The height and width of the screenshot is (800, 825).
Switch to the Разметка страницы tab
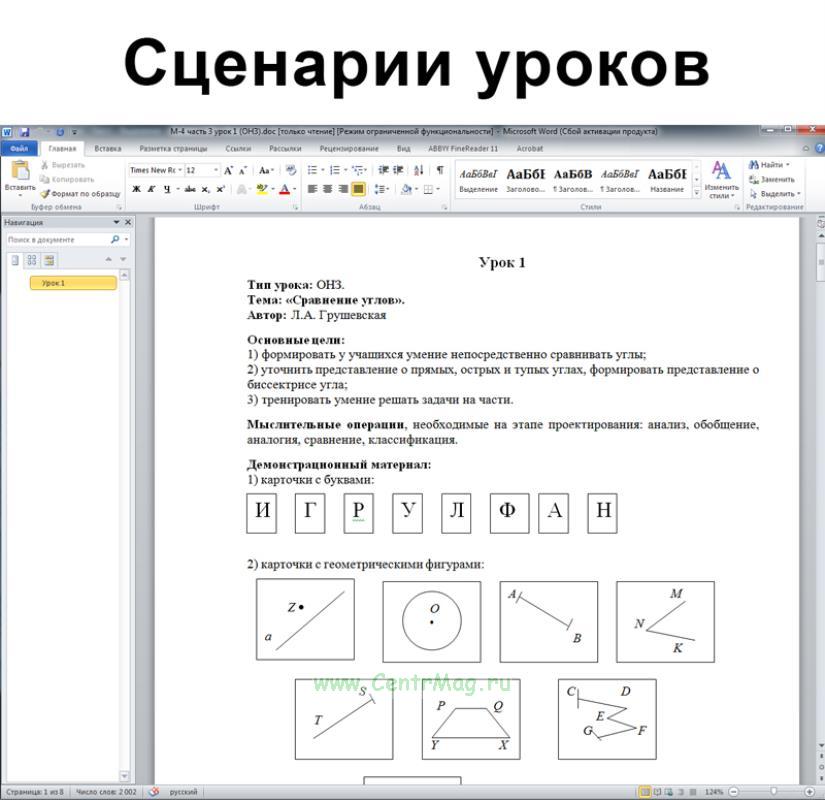pyautogui.click(x=174, y=149)
